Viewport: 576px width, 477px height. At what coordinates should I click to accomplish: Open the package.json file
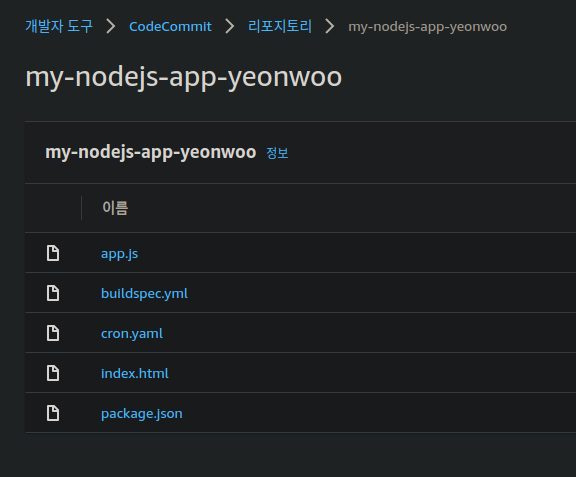coord(141,414)
